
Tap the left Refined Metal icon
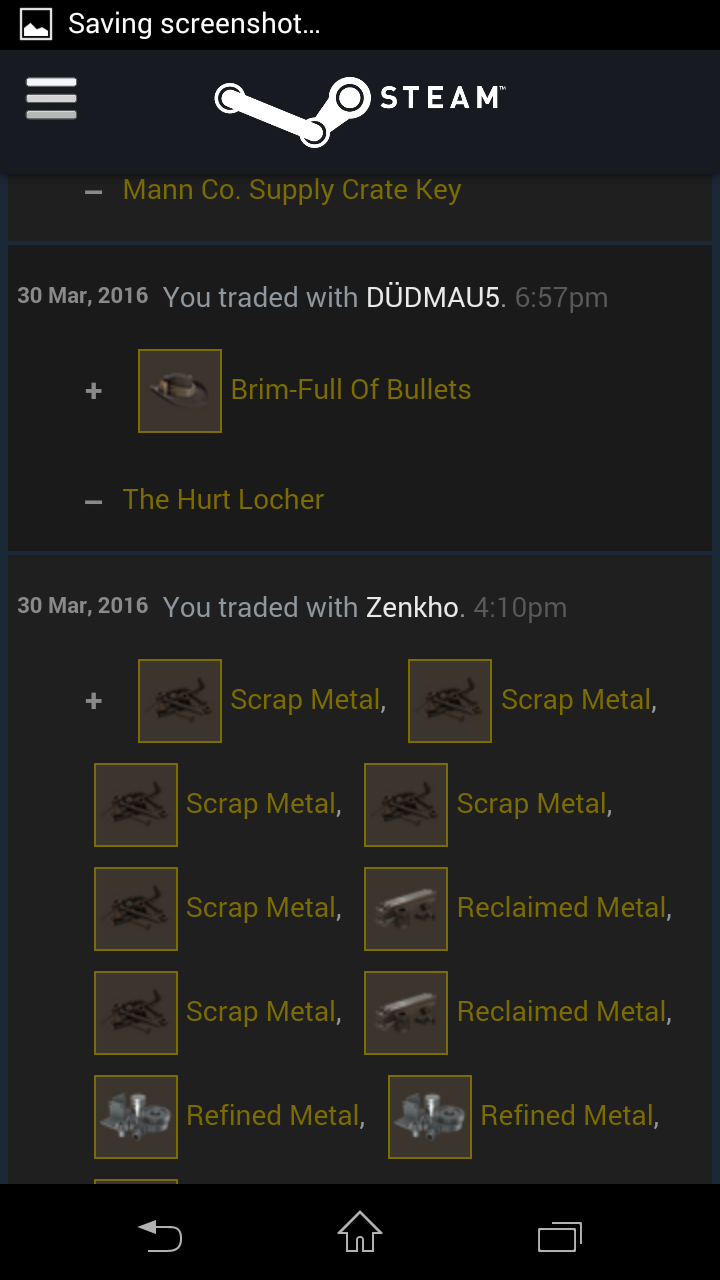(x=136, y=1117)
